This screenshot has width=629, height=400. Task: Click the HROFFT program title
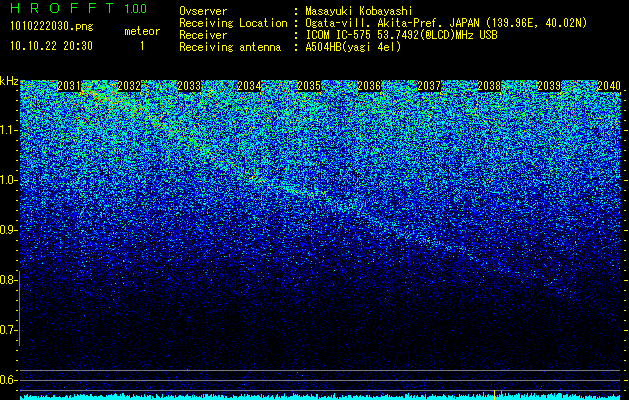pos(62,8)
